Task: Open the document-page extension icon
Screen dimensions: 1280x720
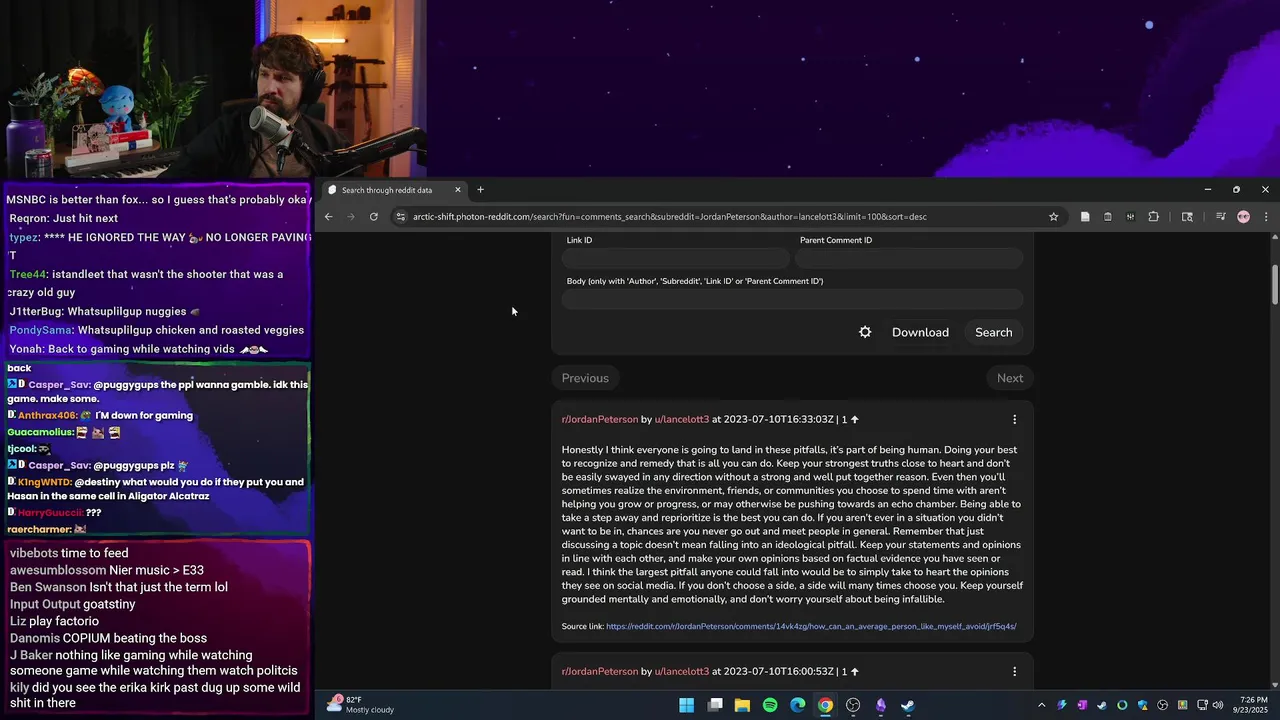Action: point(1085,217)
